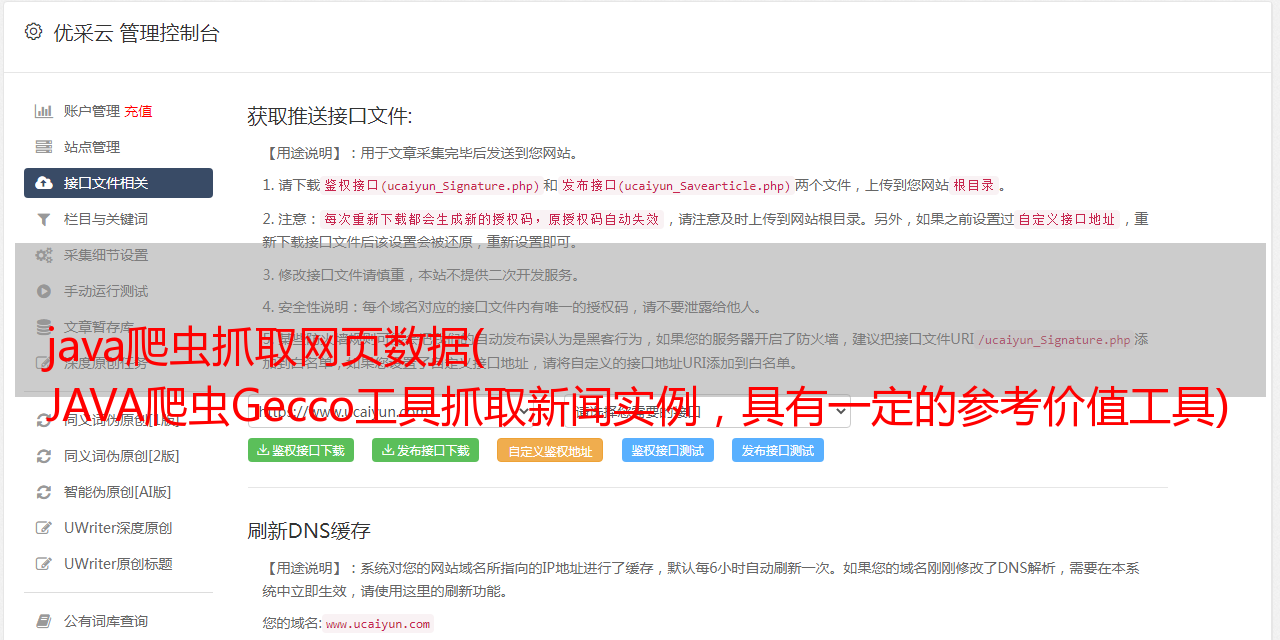
Task: Click the 优采云 管理控制台 header title
Action: click(136, 33)
